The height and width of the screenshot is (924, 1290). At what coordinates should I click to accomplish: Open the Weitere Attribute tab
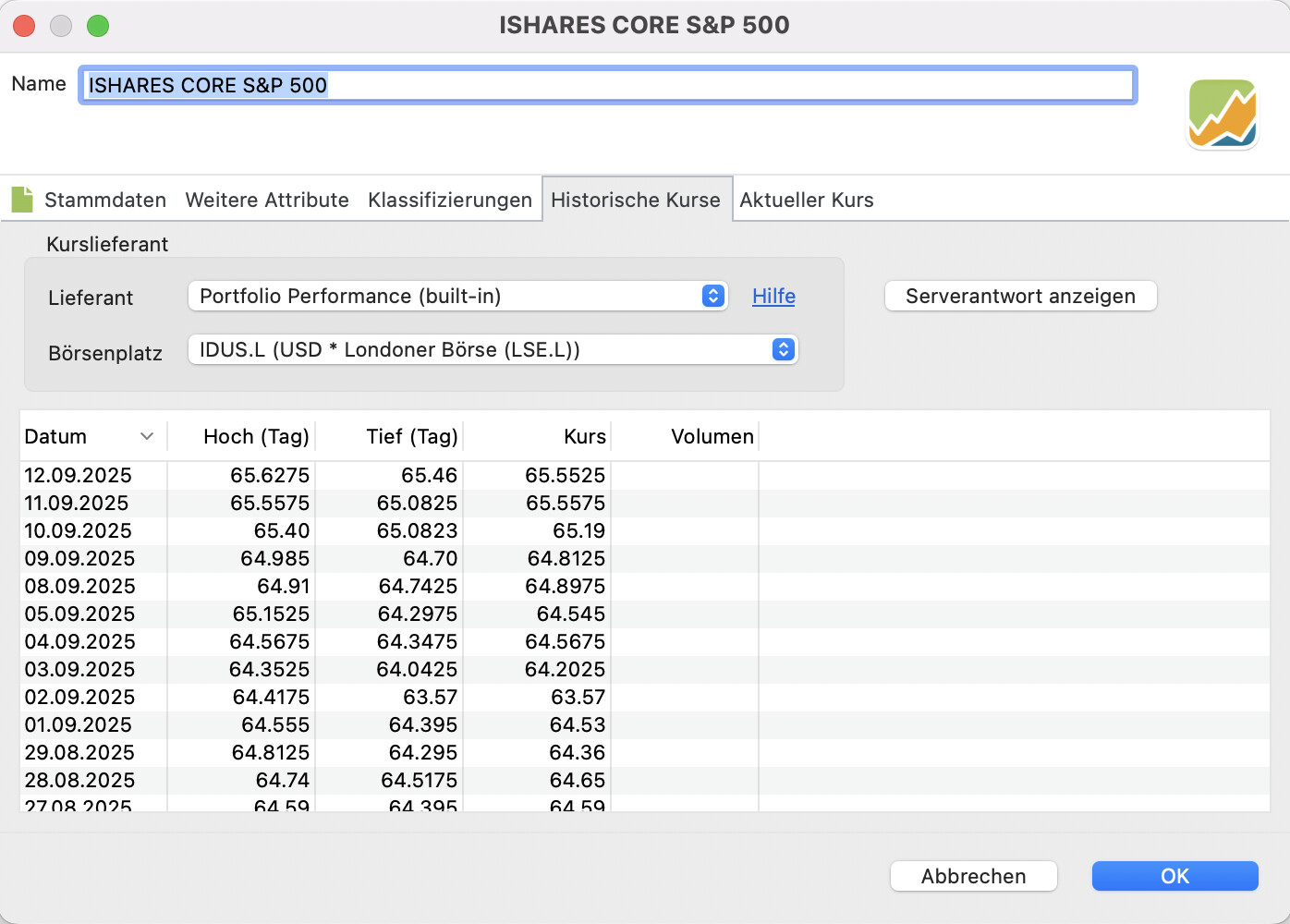pos(267,200)
